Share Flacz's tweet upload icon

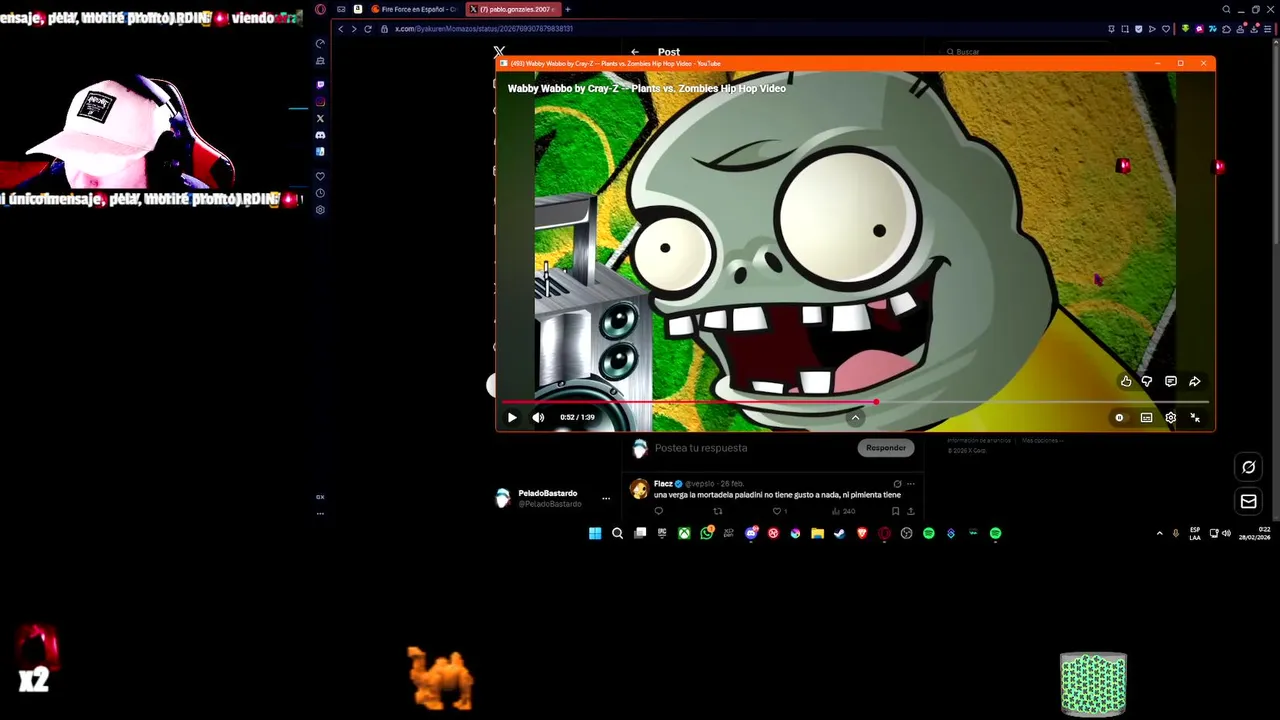[x=910, y=511]
